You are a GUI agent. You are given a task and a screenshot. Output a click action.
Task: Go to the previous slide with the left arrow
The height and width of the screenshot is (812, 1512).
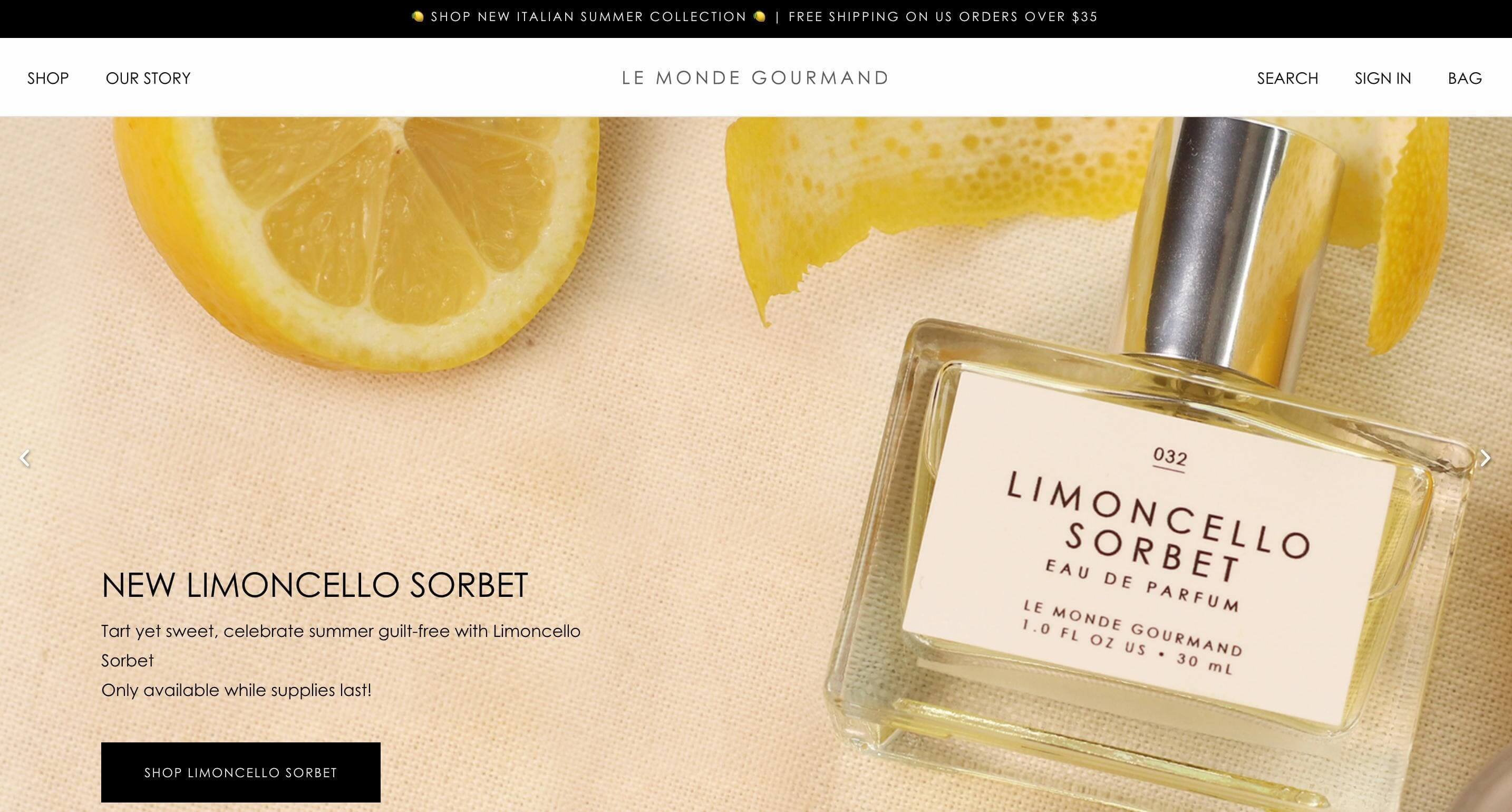[25, 458]
